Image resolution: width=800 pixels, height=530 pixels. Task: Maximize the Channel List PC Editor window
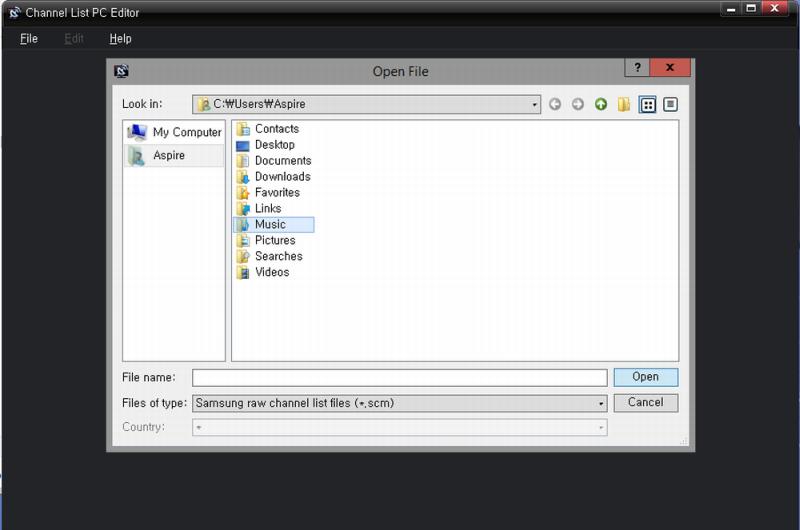(751, 9)
